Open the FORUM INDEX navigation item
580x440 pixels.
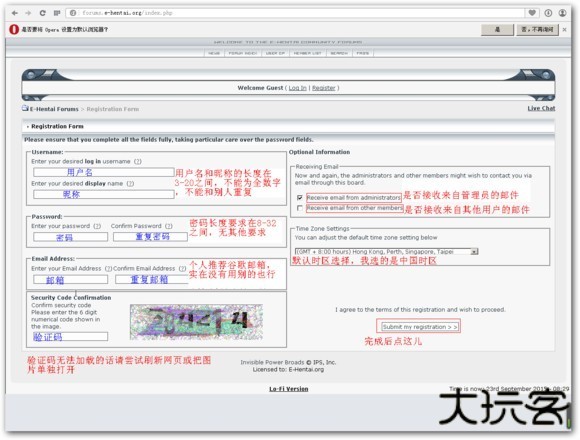pos(242,53)
